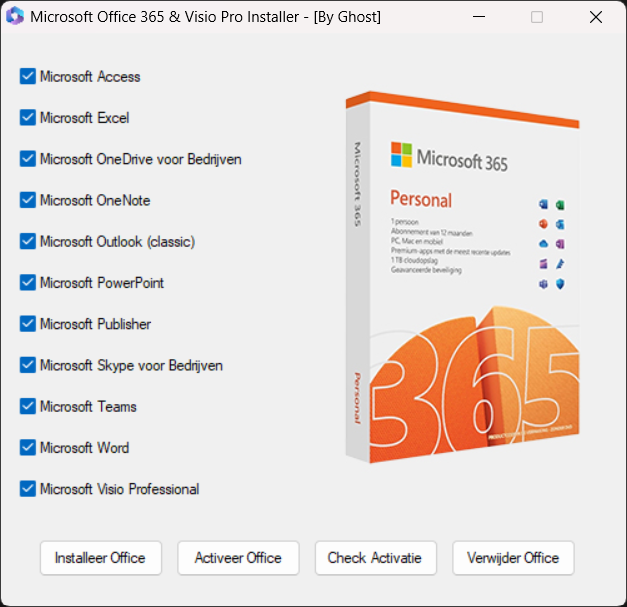
Task: Uncheck the Microsoft Excel checkbox
Action: pyautogui.click(x=28, y=118)
